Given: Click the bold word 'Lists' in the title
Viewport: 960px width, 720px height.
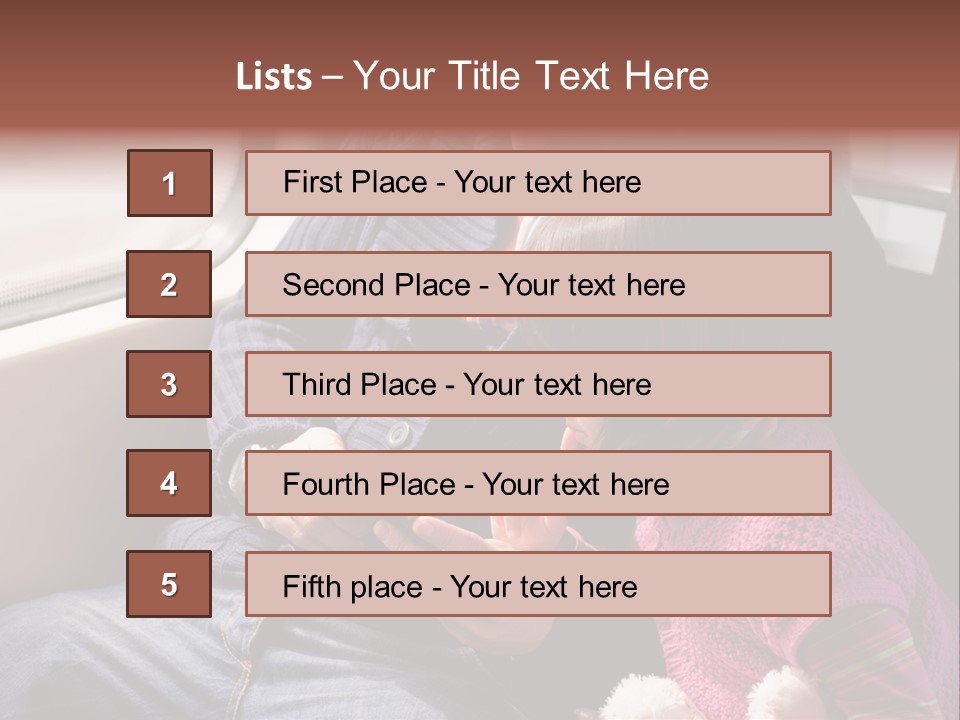Looking at the screenshot, I should pyautogui.click(x=274, y=76).
